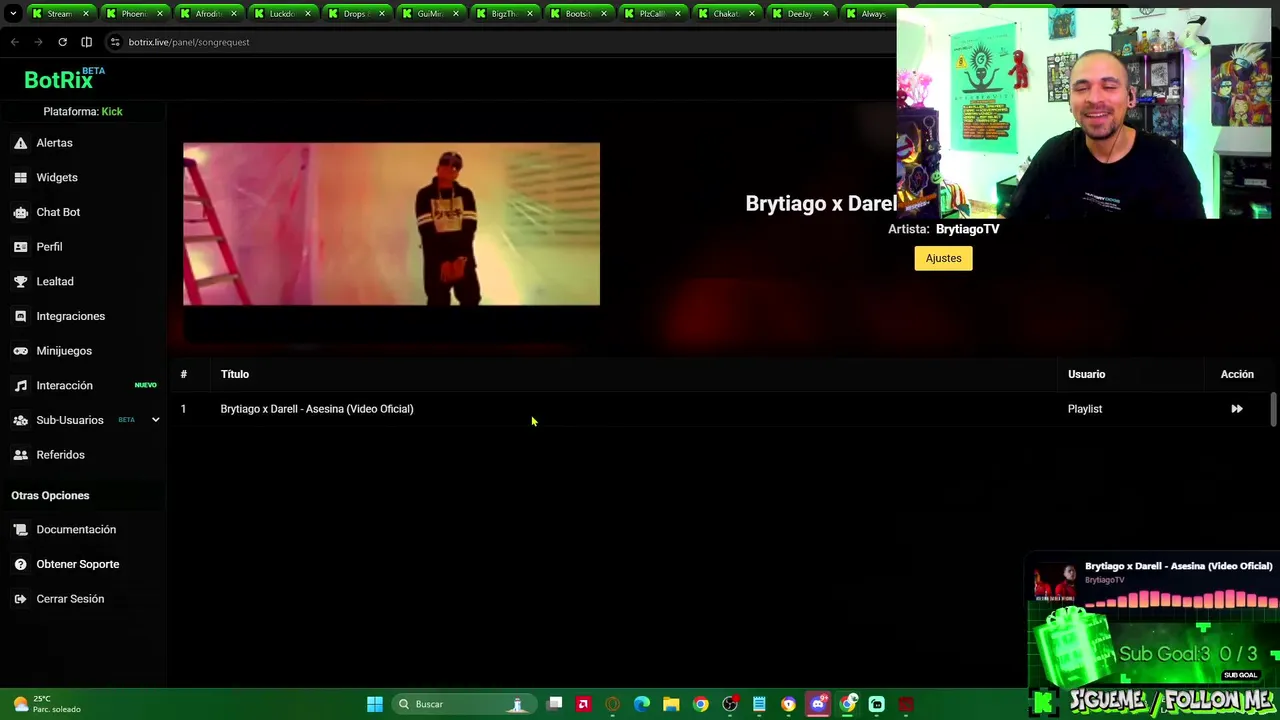Click the BotRix logo
The image size is (1280, 720).
[64, 79]
